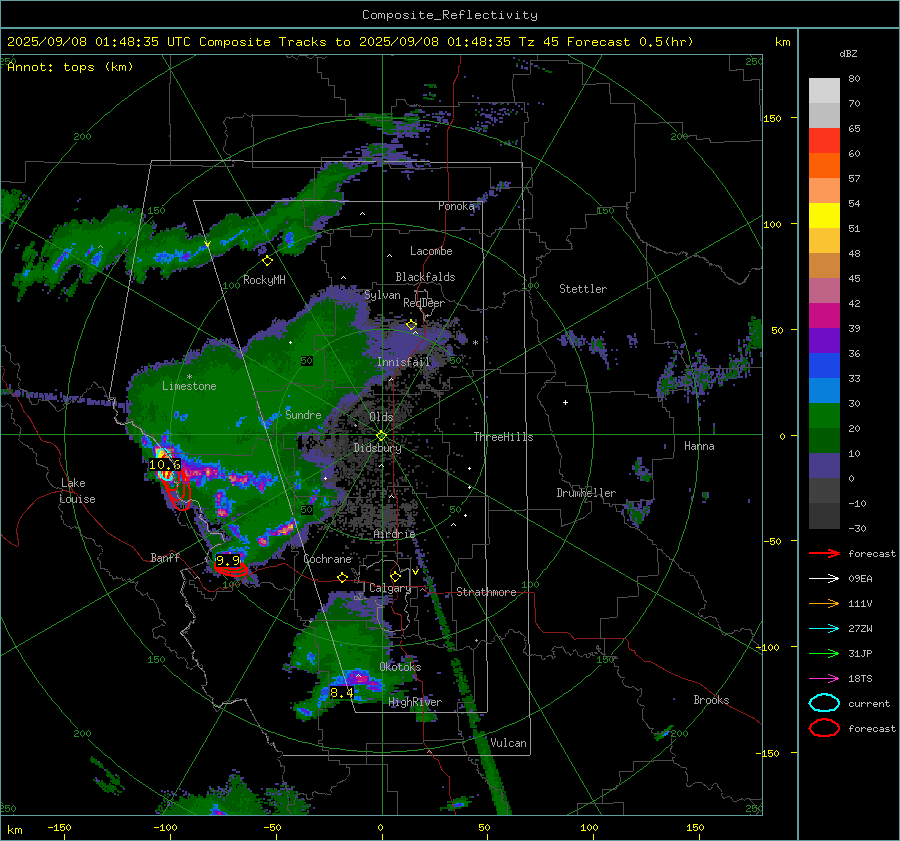
Task: Select the cyan 27ZW arrow legend icon
Action: tap(824, 629)
